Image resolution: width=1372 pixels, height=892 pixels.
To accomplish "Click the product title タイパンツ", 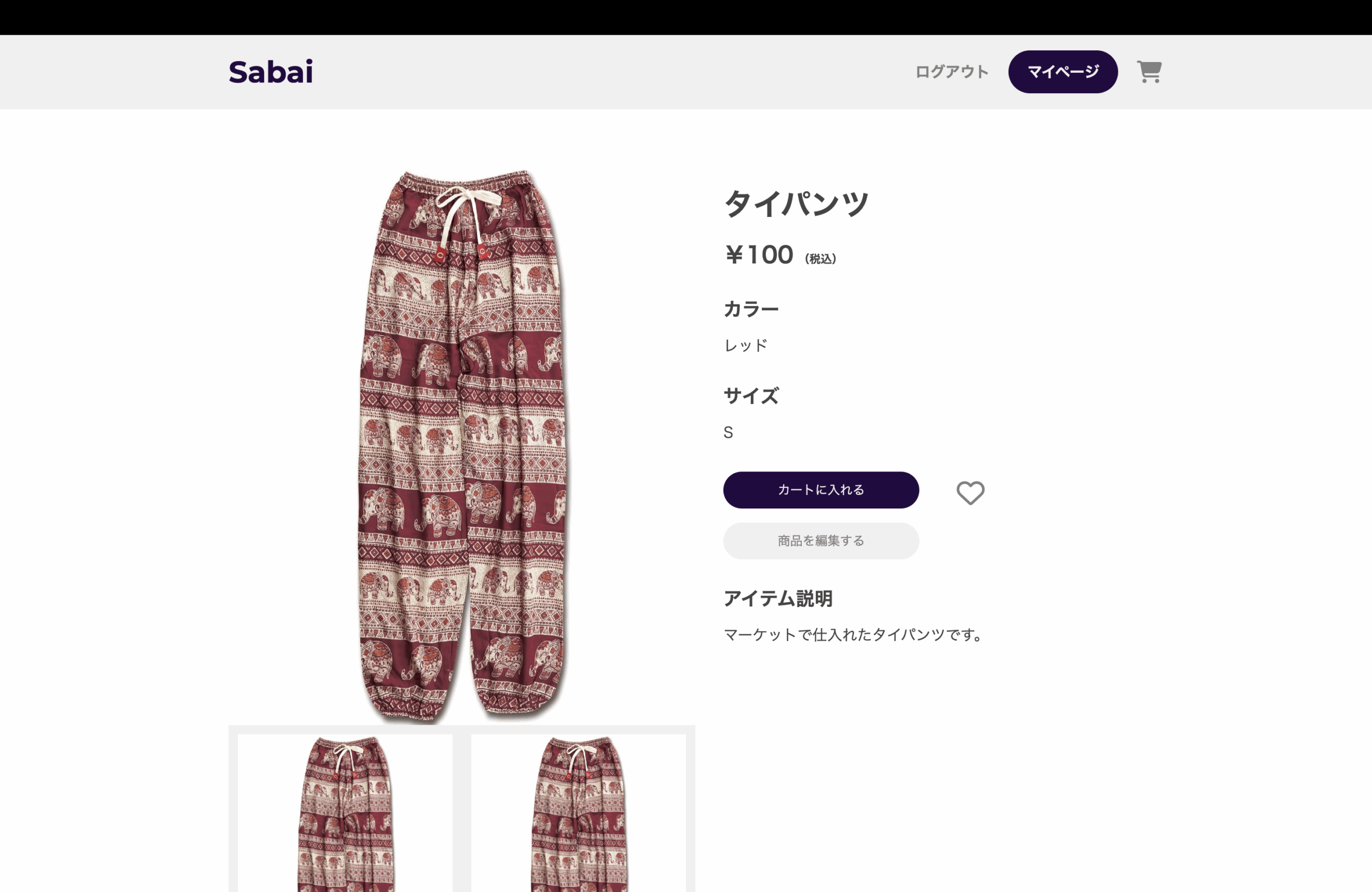I will tap(796, 204).
